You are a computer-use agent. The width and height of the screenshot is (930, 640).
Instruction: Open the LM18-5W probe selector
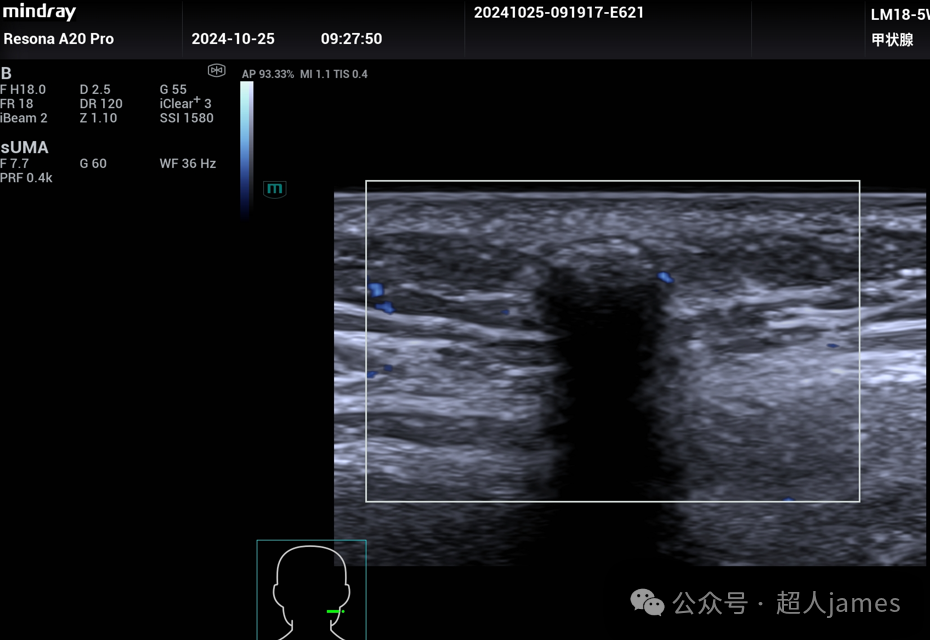(x=899, y=14)
